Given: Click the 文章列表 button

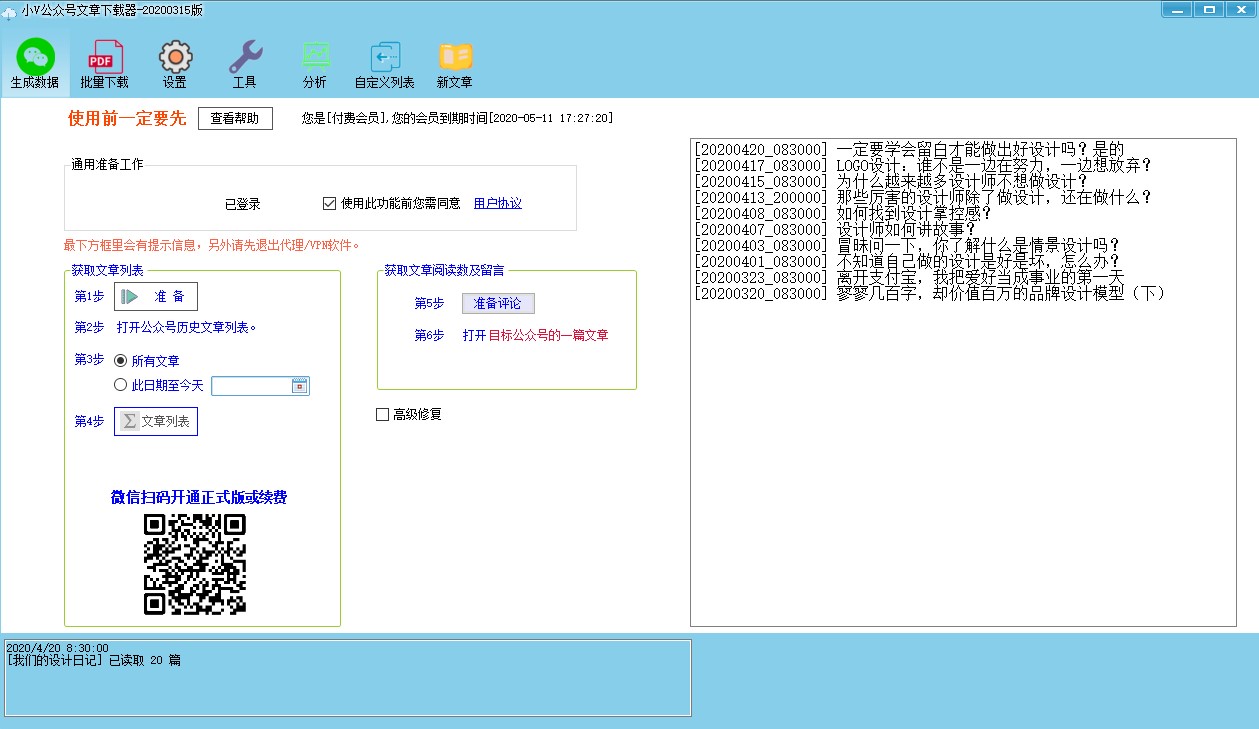Looking at the screenshot, I should point(156,422).
